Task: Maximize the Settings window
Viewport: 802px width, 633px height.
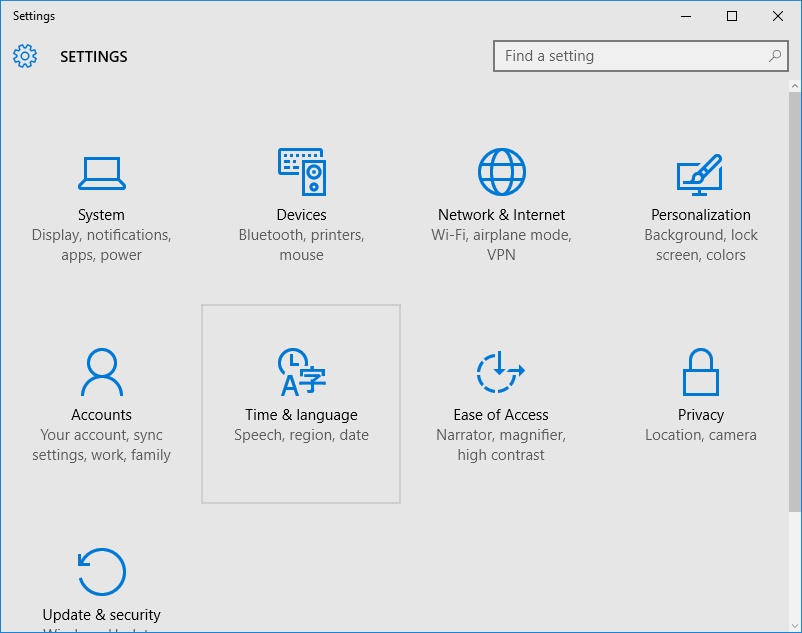Action: click(732, 16)
